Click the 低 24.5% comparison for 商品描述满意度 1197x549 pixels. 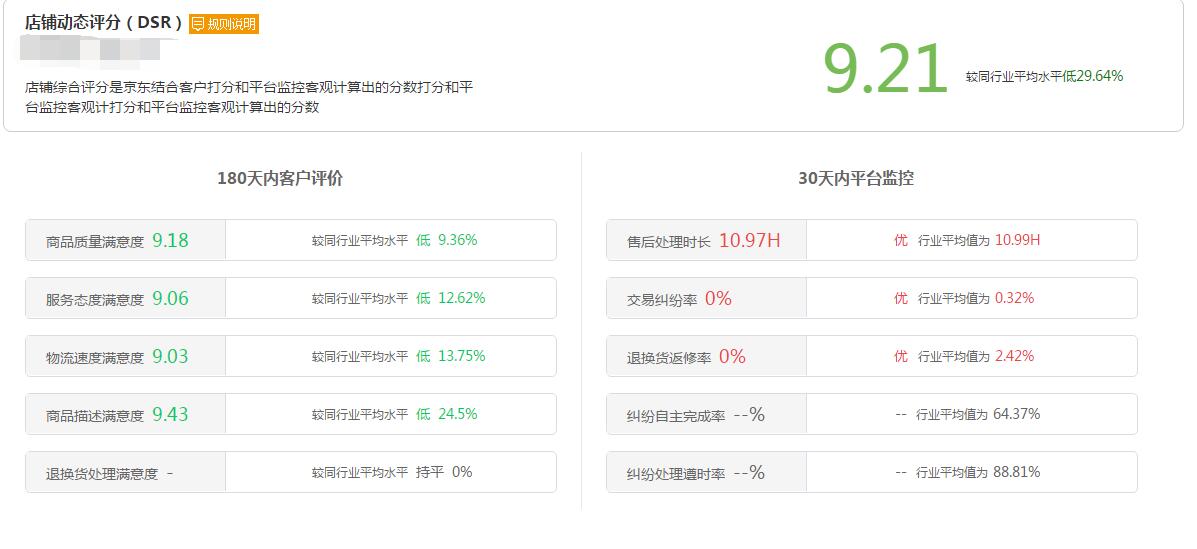(447, 414)
